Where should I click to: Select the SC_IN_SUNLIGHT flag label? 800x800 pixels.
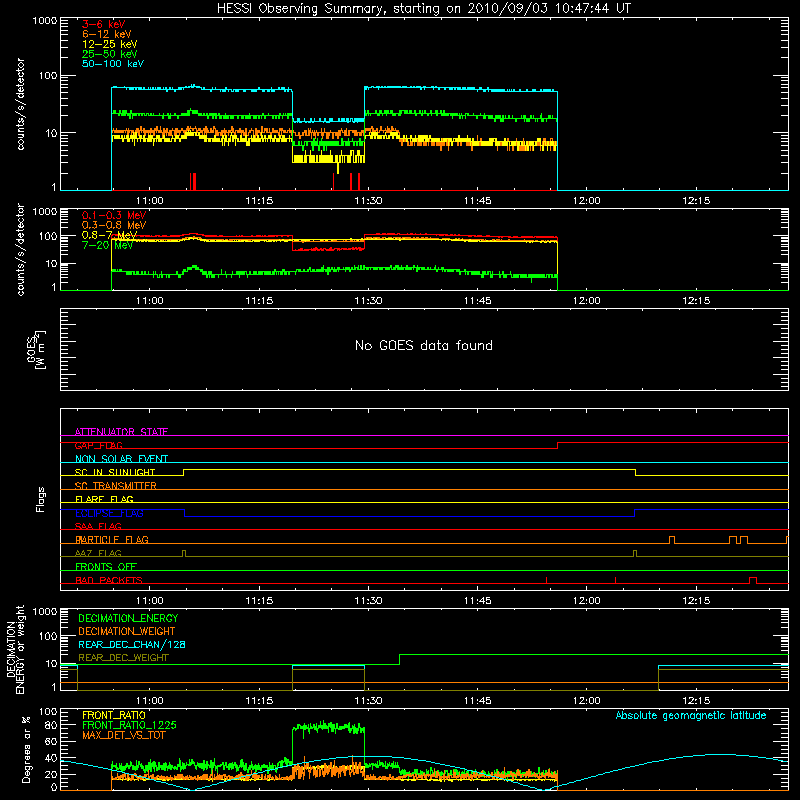coord(115,472)
